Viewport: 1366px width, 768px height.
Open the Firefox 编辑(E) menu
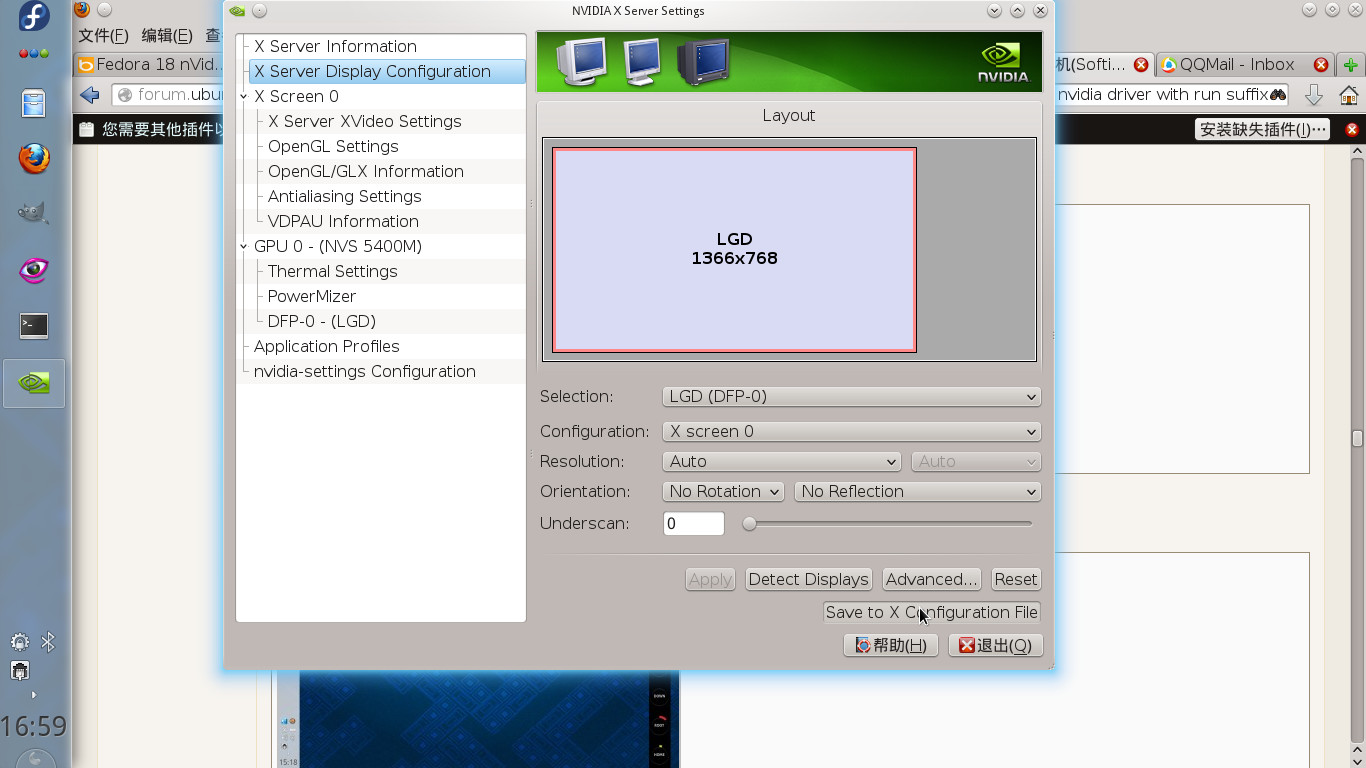pos(167,36)
